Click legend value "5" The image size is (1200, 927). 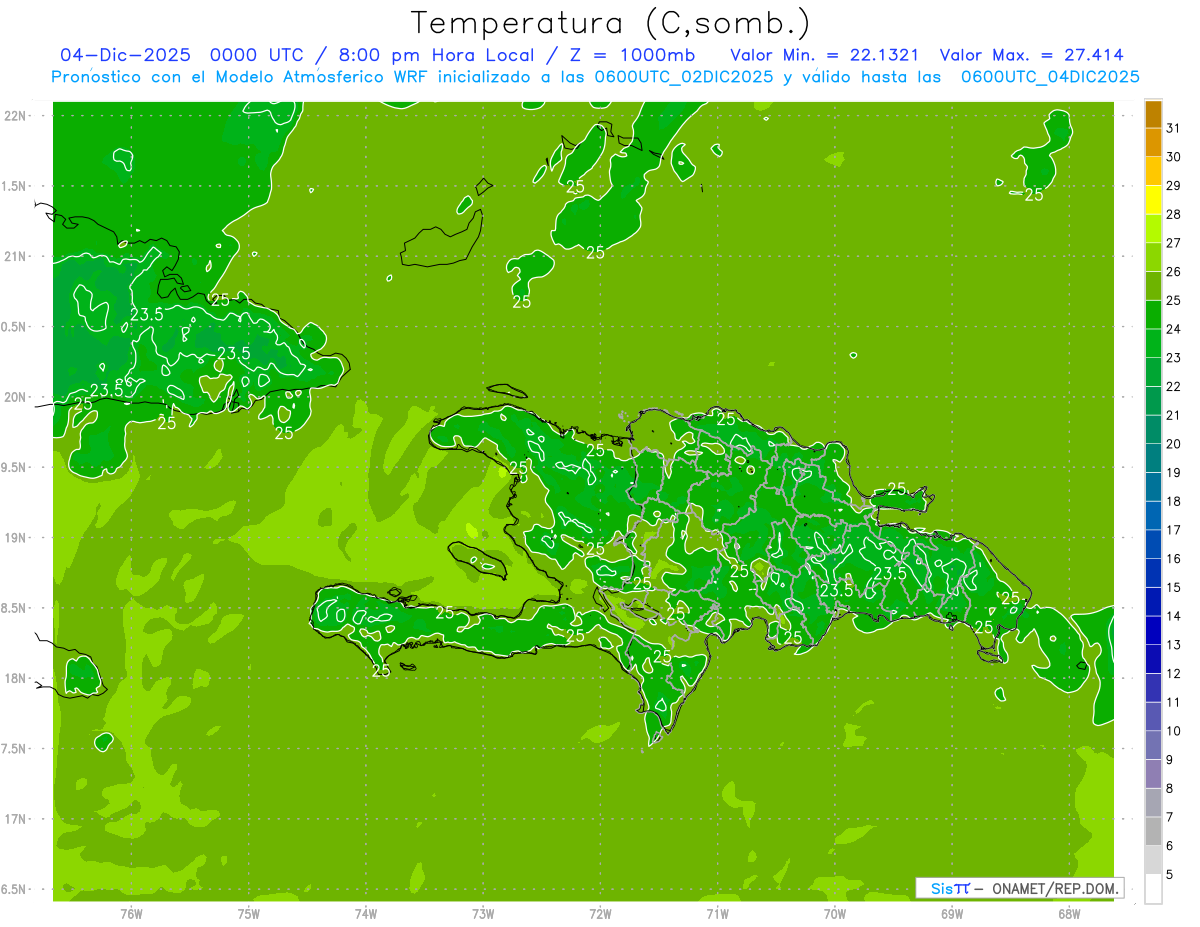click(1170, 875)
